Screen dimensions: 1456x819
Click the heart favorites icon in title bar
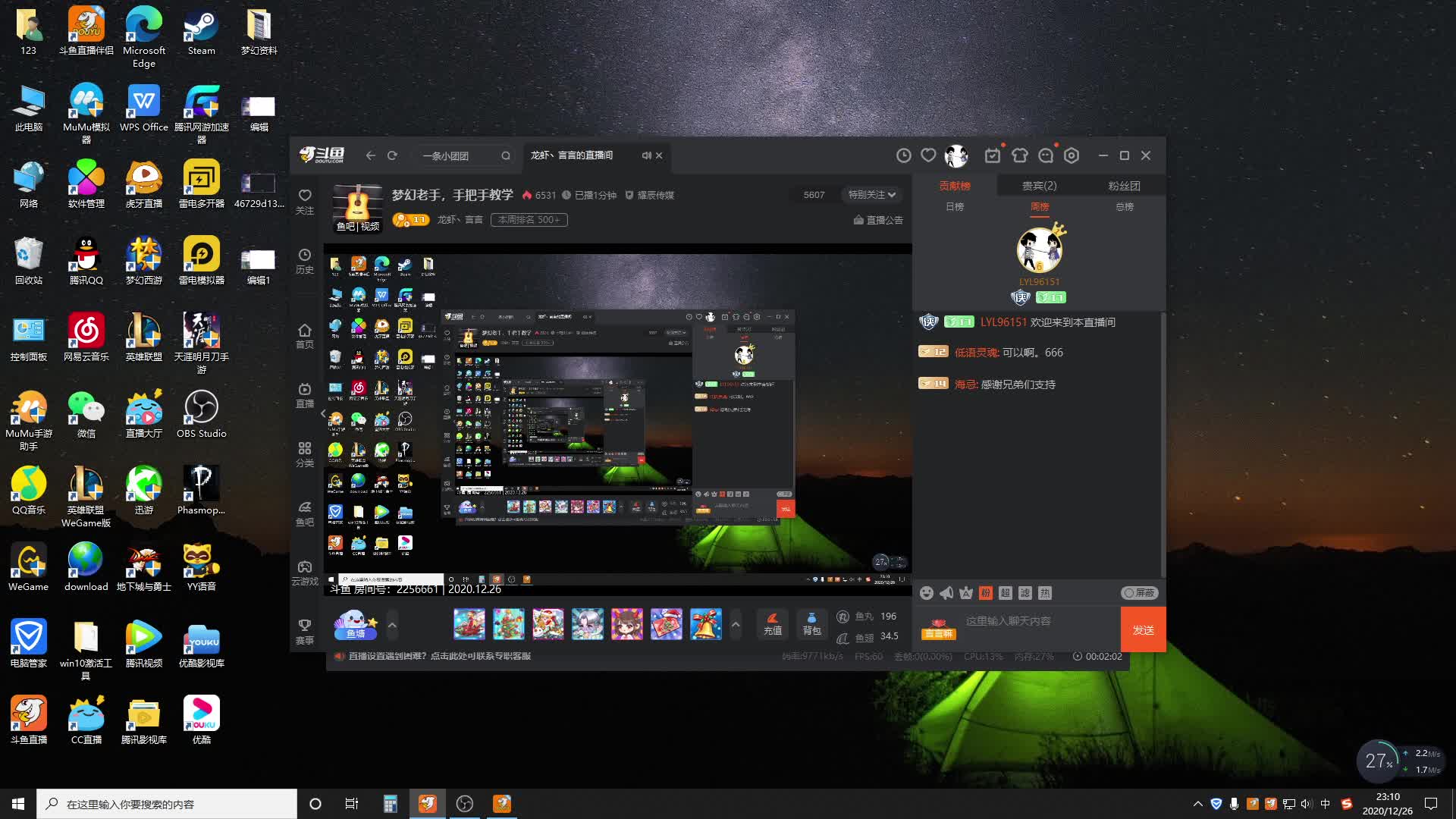928,155
